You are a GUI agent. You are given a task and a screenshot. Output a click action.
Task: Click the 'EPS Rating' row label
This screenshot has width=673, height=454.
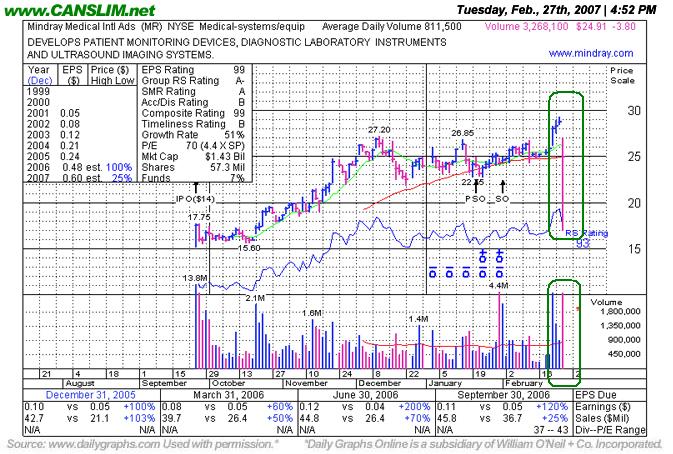click(168, 70)
